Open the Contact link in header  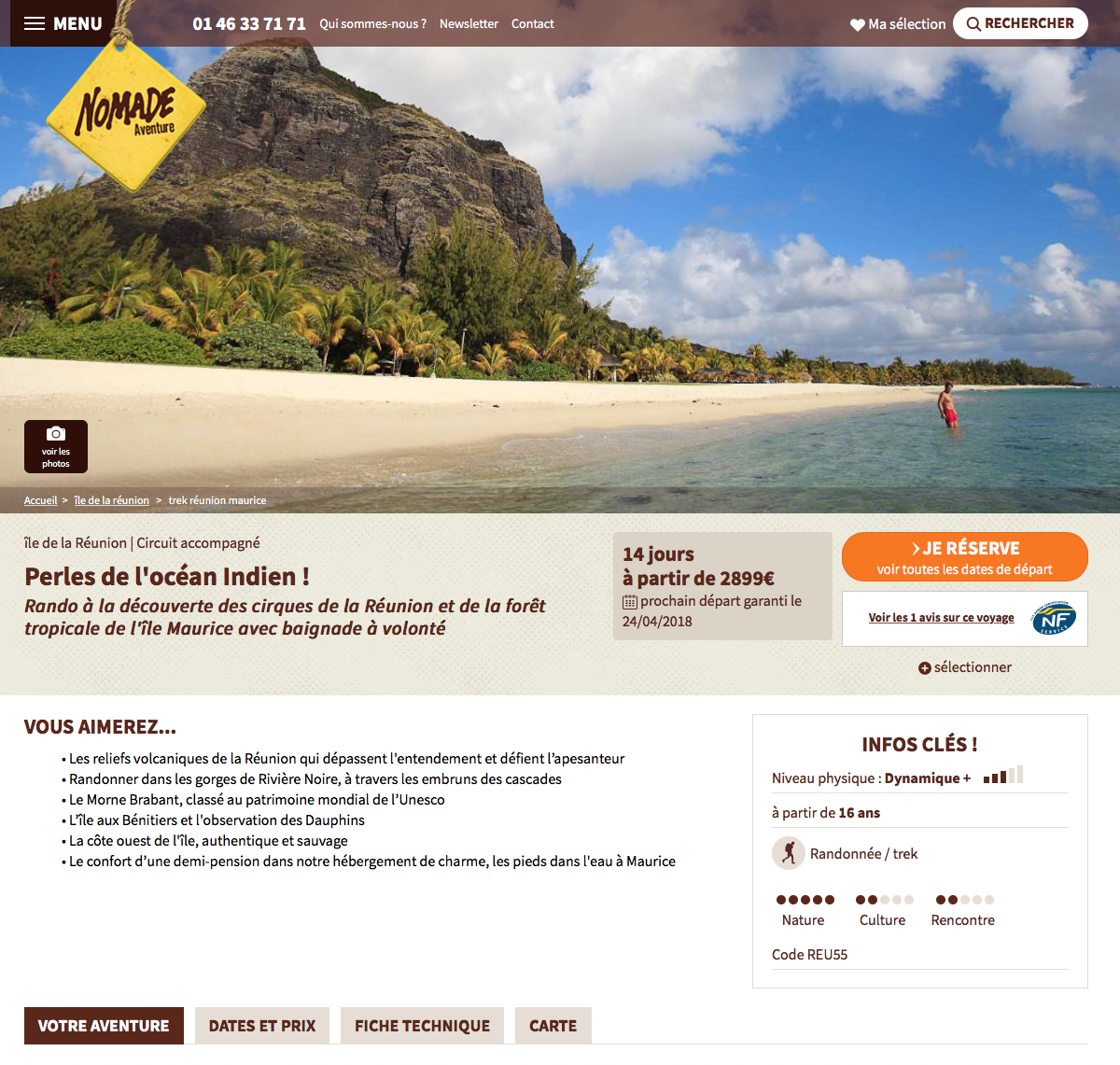[532, 24]
